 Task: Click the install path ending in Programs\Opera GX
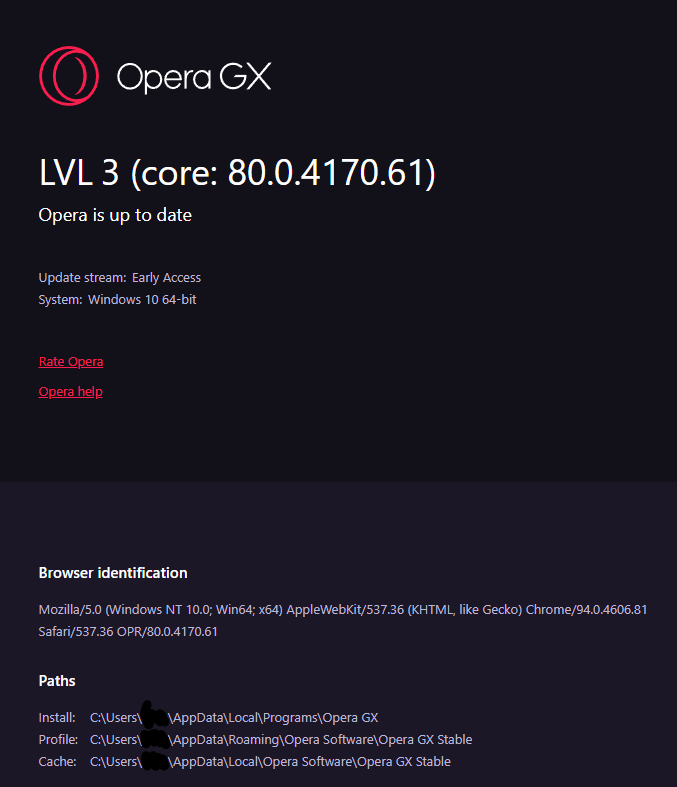coord(234,718)
